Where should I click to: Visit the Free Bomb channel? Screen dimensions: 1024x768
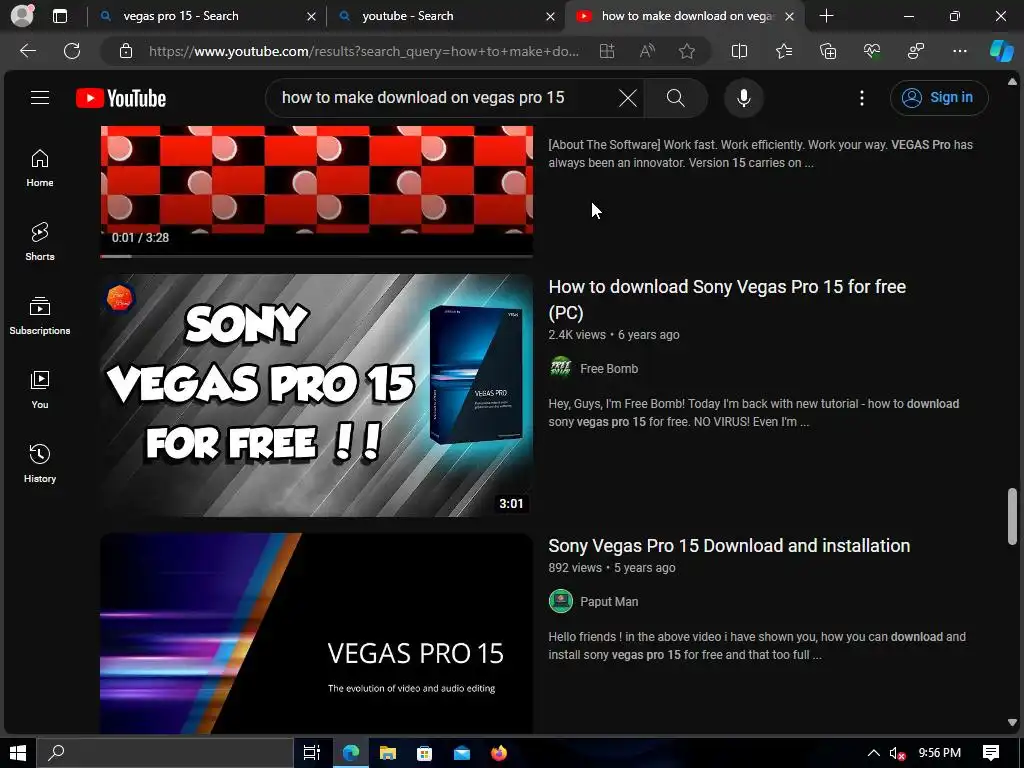pyautogui.click(x=609, y=369)
